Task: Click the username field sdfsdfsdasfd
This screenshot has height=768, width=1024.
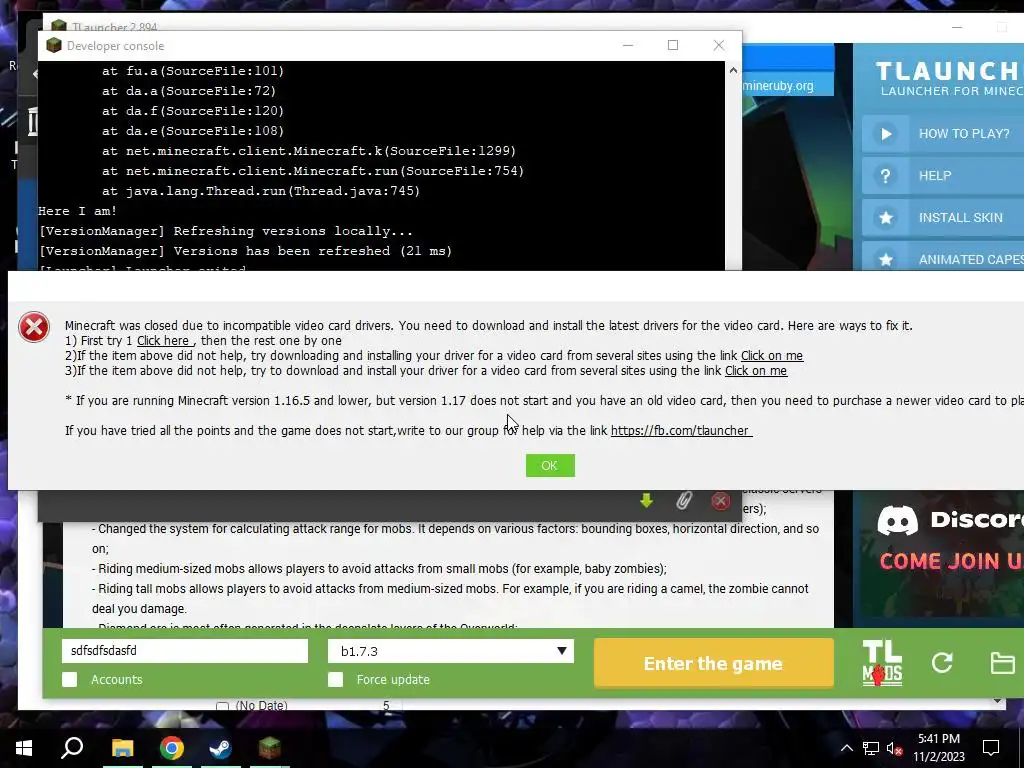Action: (185, 651)
